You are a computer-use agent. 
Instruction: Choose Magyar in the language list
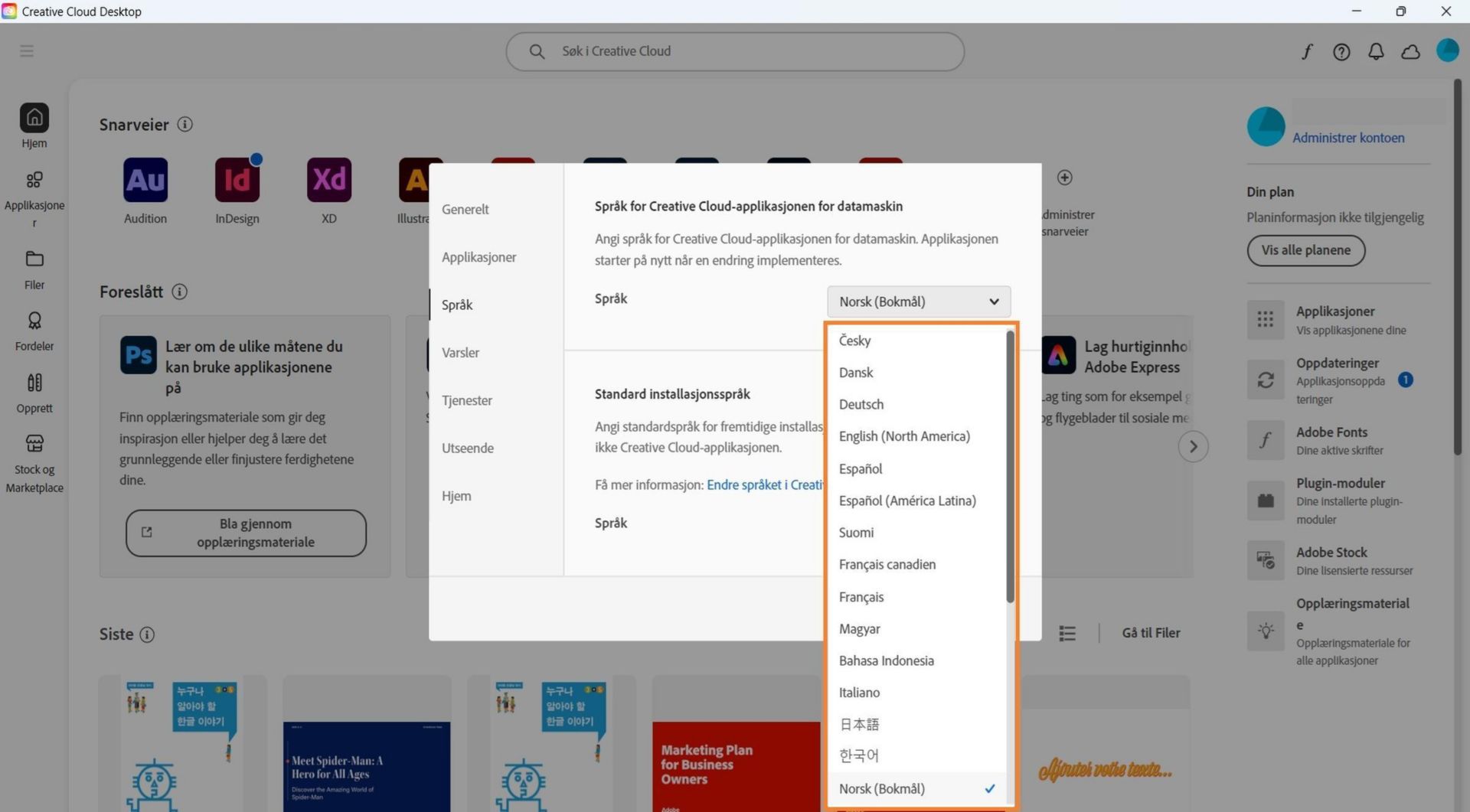coord(917,629)
